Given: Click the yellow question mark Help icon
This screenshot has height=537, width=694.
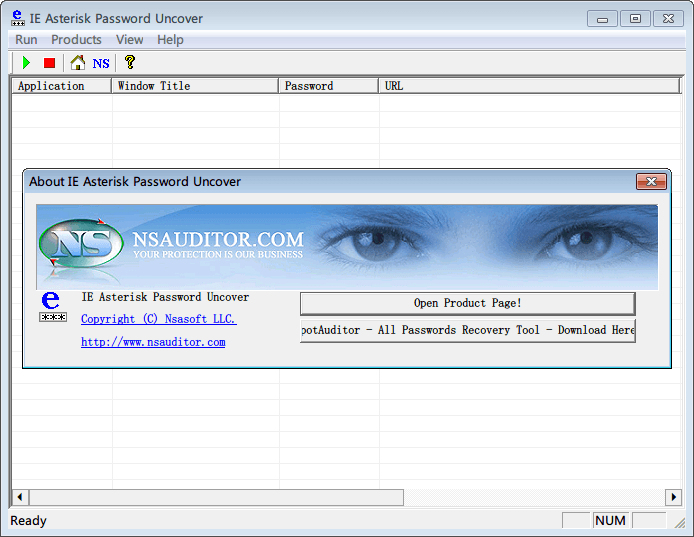Looking at the screenshot, I should tap(130, 62).
